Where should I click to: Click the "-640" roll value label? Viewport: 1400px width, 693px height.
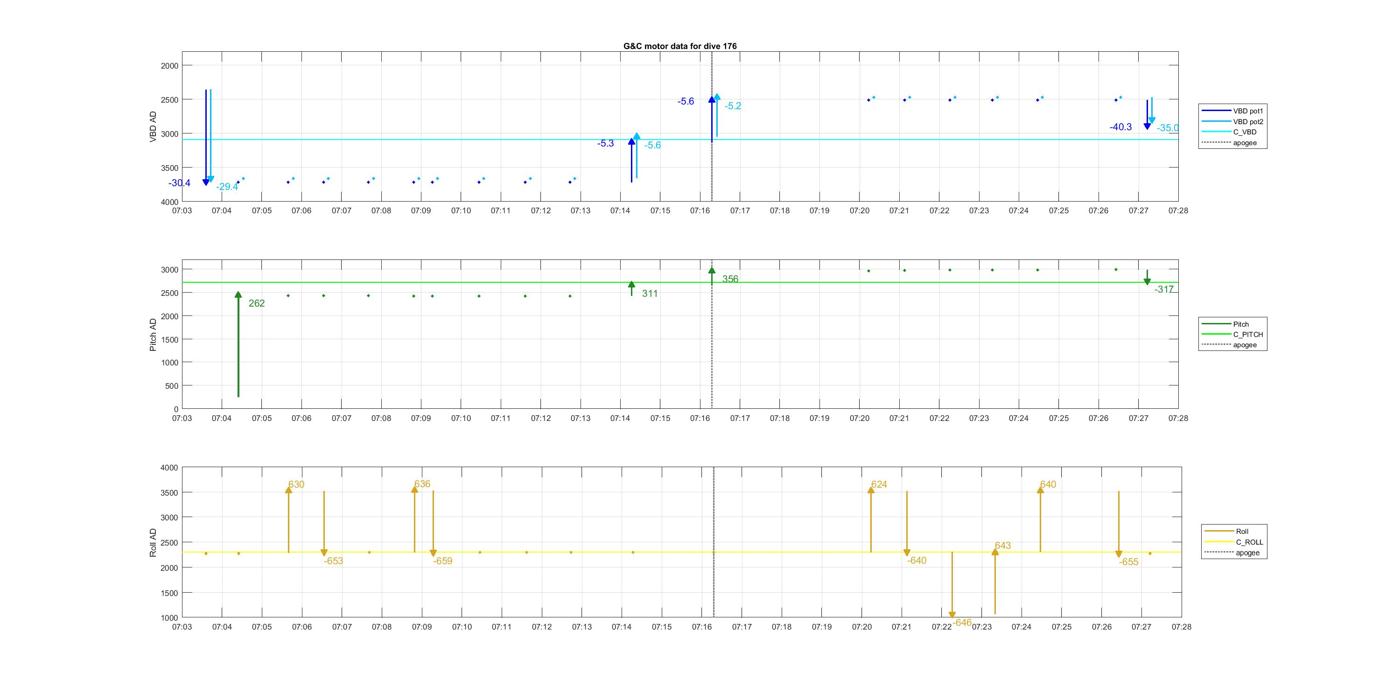click(x=917, y=560)
